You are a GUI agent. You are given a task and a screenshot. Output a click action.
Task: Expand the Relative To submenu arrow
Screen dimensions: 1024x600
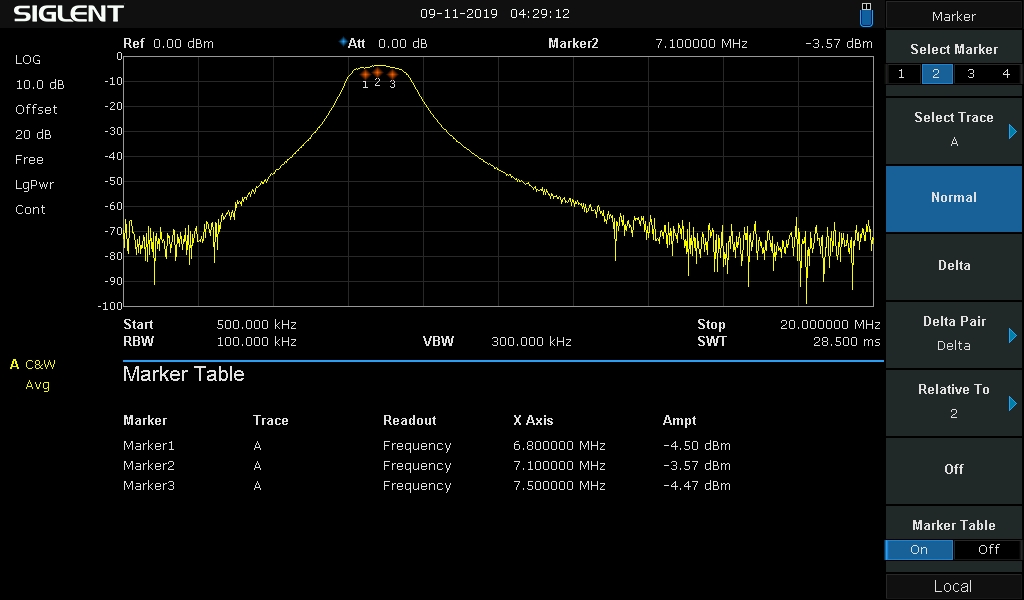pyautogui.click(x=1012, y=403)
